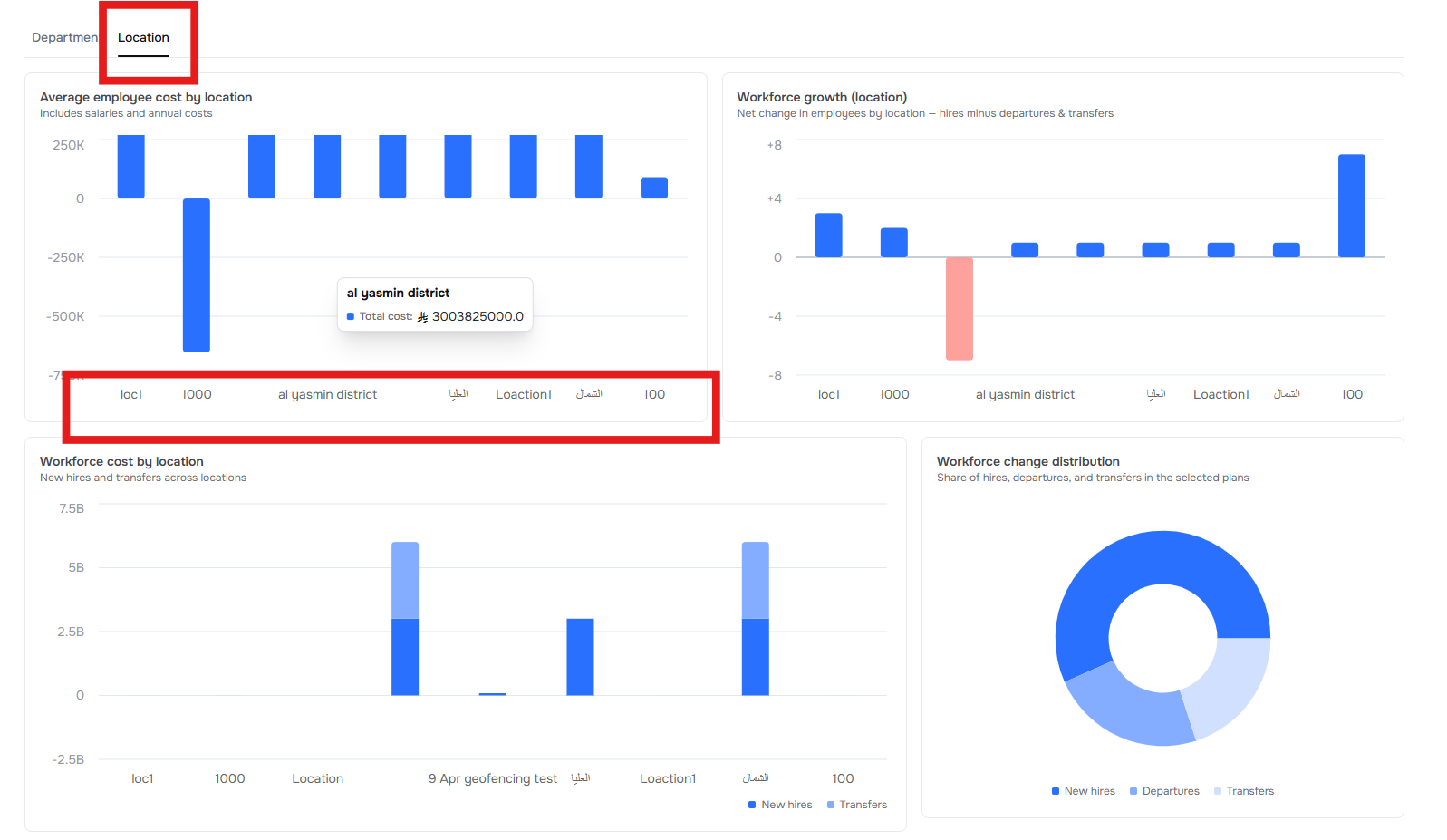Click the short 100 bar in Average employee cost
The image size is (1447, 840).
(654, 188)
